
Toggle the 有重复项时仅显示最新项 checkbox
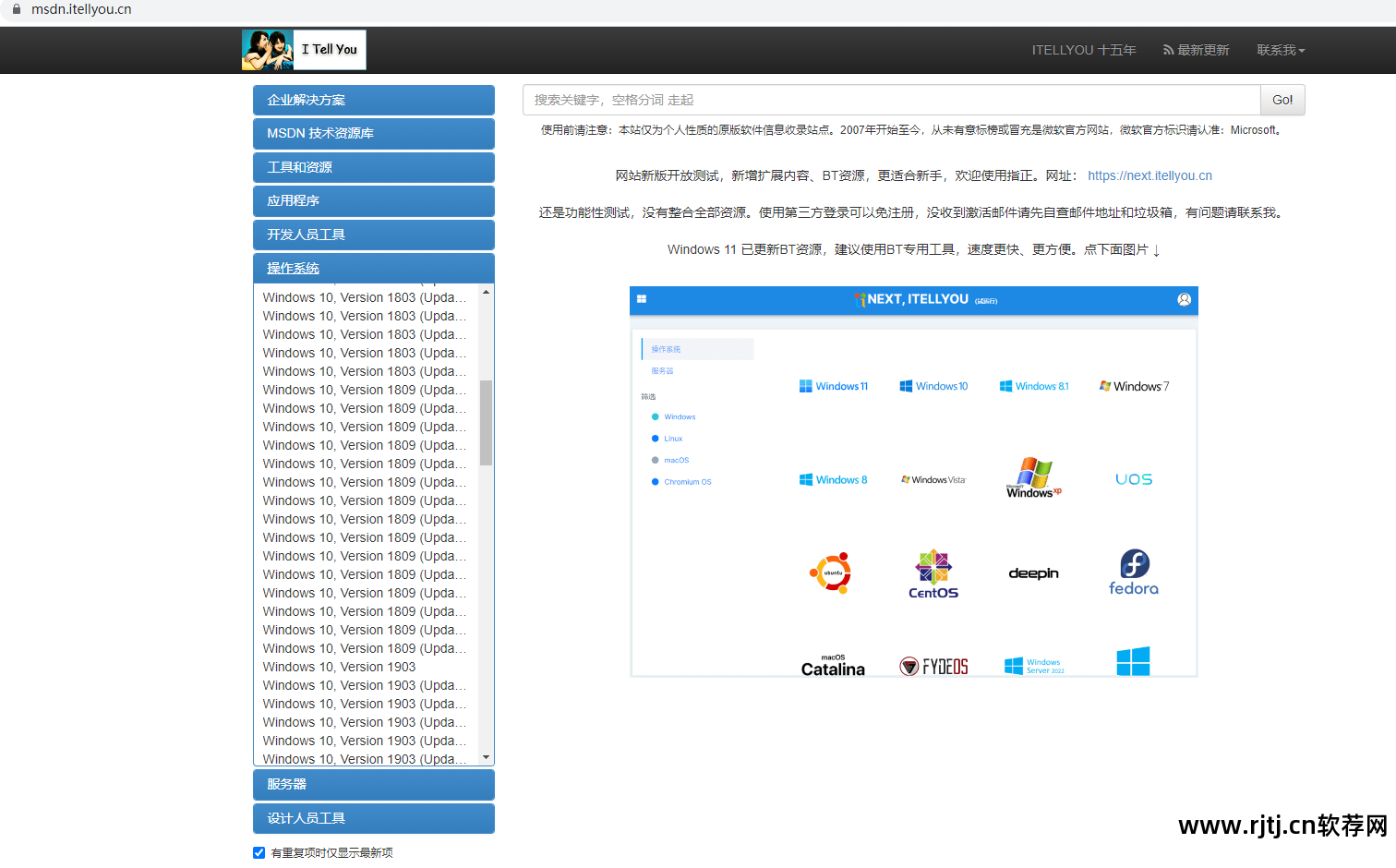coord(259,852)
